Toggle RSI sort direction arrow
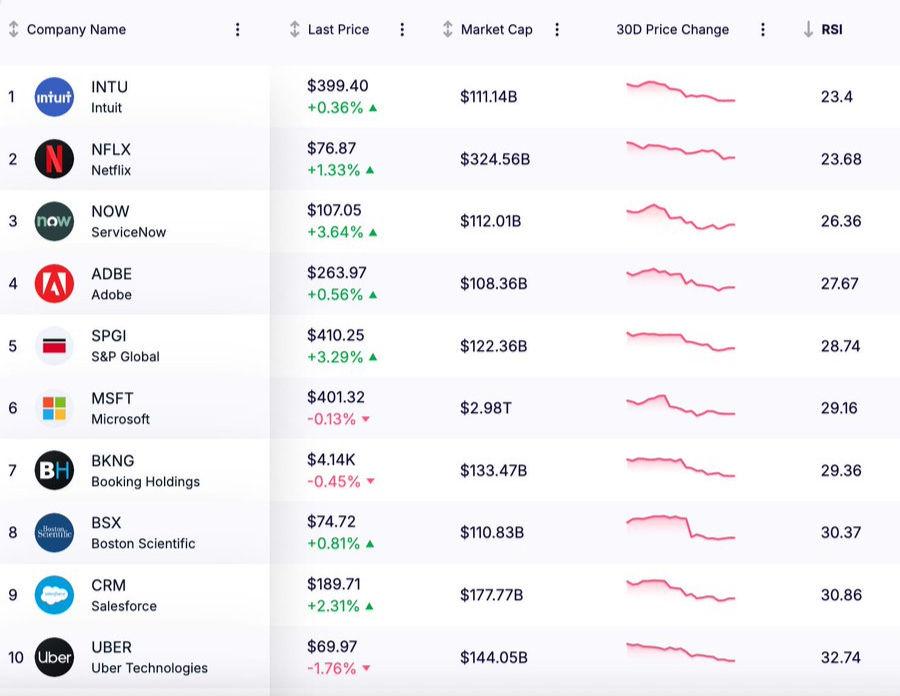Viewport: 900px width, 696px height. (x=808, y=29)
